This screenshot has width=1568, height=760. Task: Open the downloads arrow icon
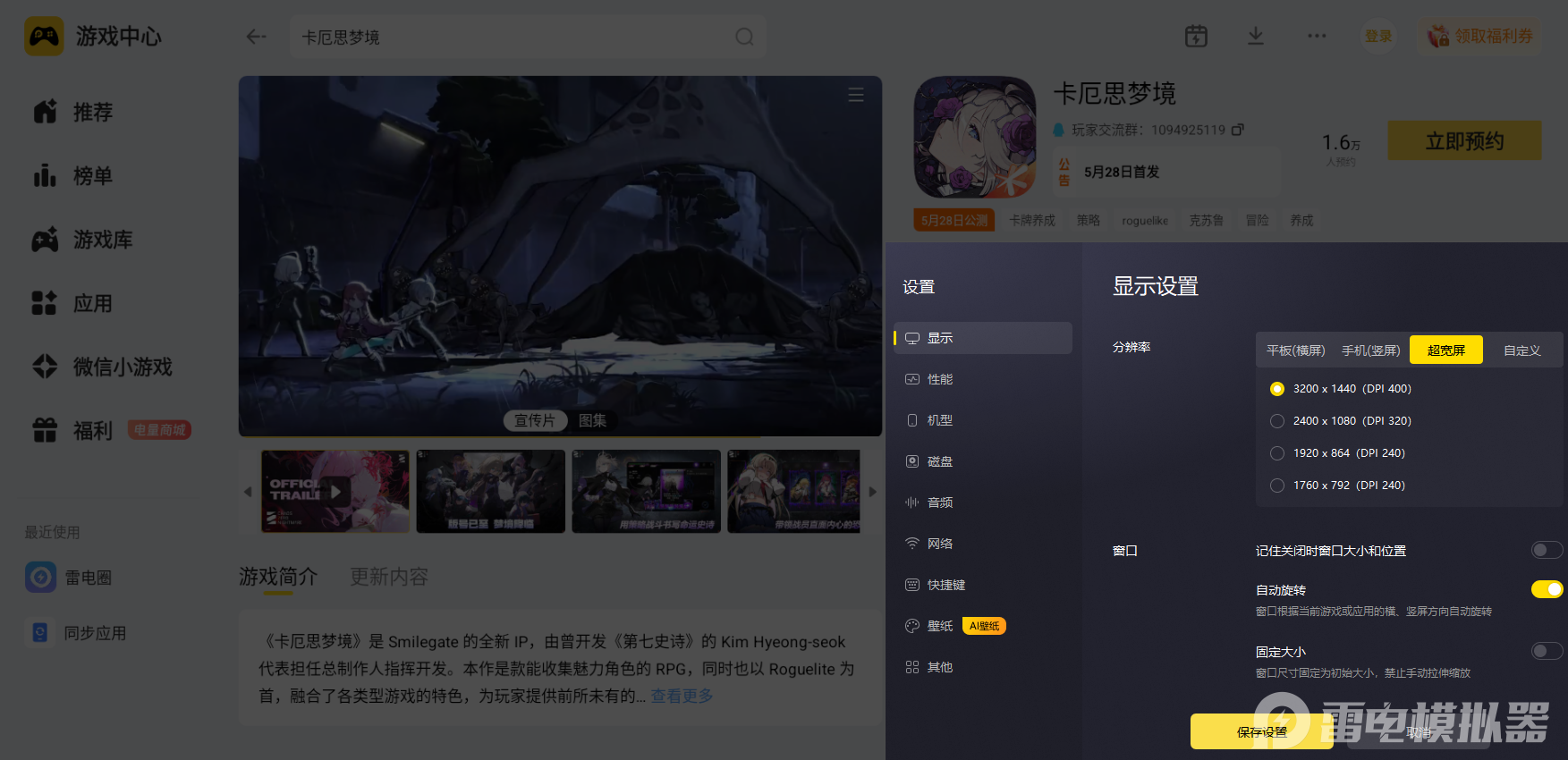pos(1256,36)
